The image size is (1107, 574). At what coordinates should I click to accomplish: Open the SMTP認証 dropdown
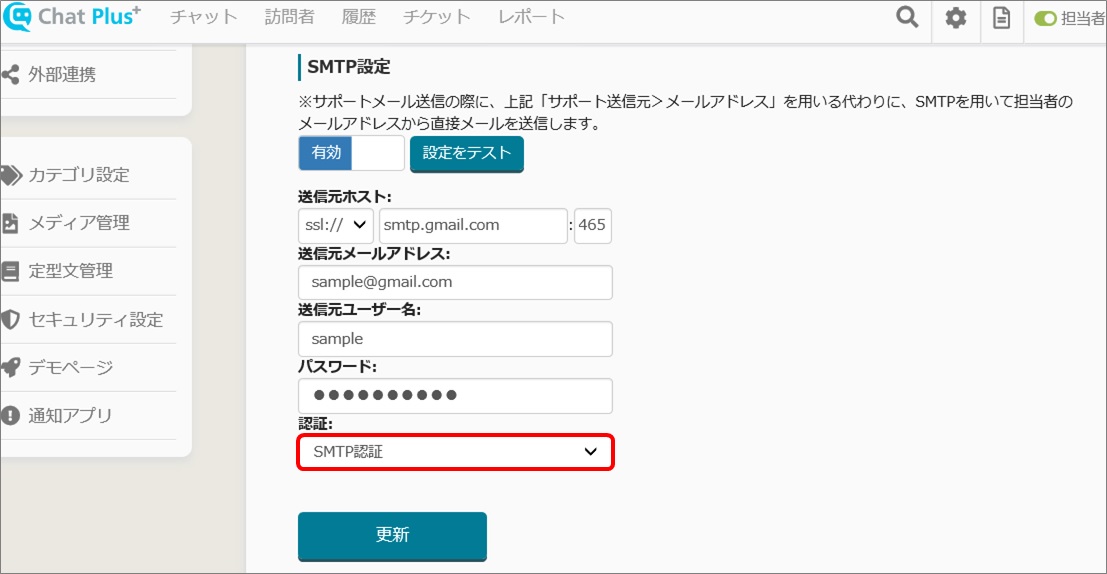coord(455,452)
